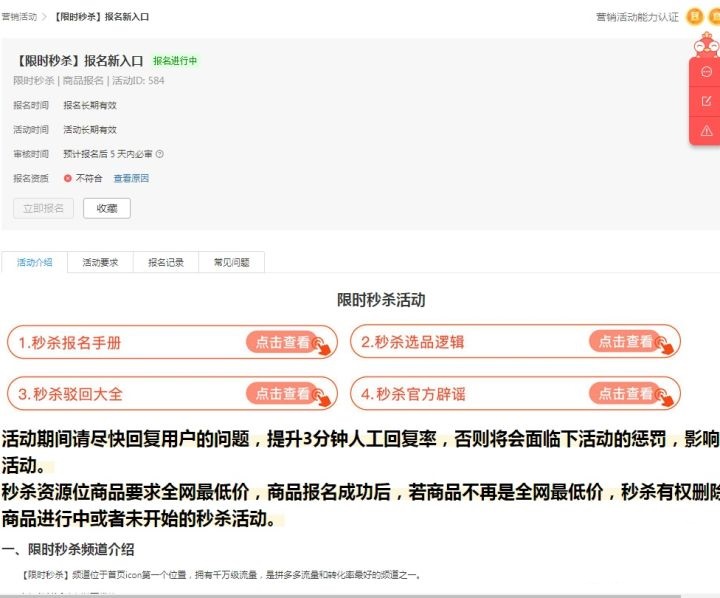
Task: Switch to the 活动要求 tab
Action: click(x=100, y=262)
